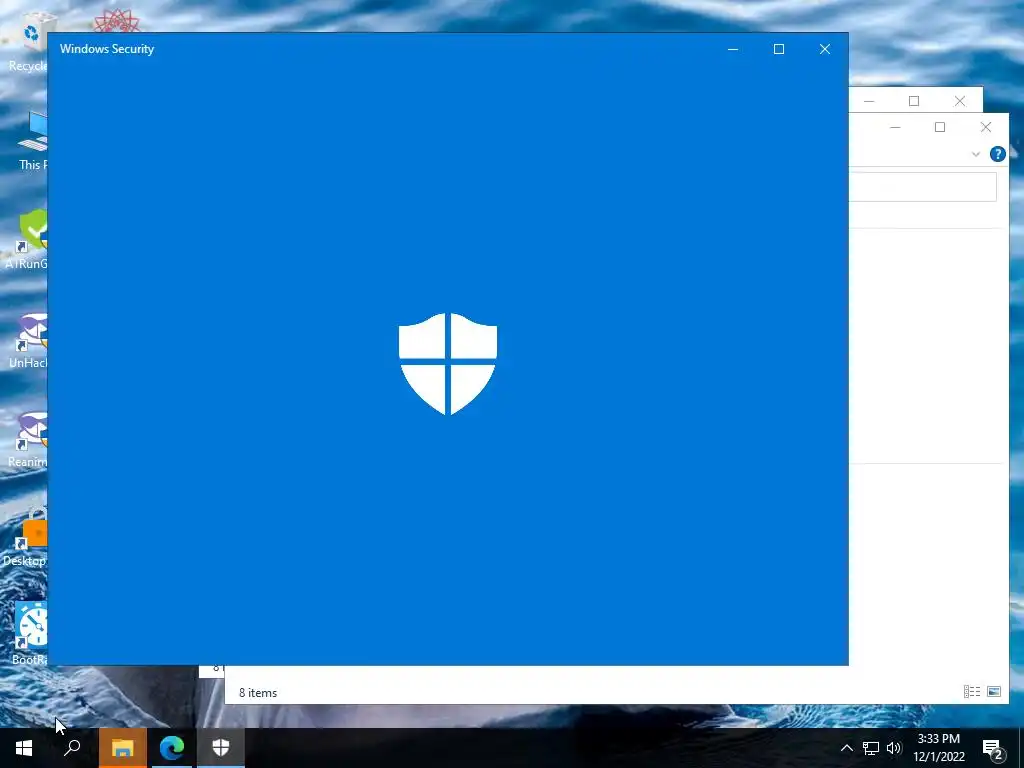Switch to File Explorer in taskbar
The height and width of the screenshot is (768, 1024).
[122, 748]
